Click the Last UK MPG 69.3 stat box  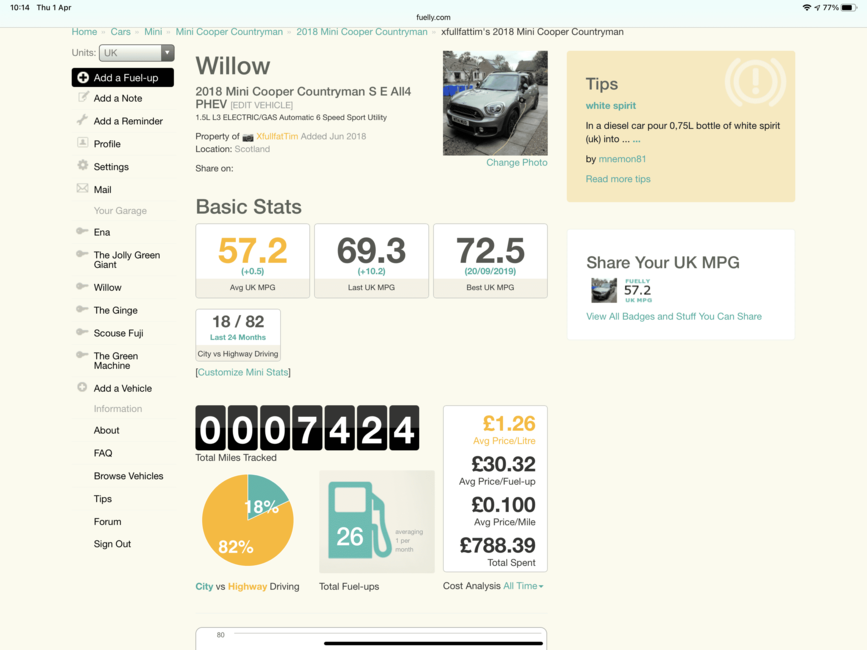pyautogui.click(x=371, y=261)
